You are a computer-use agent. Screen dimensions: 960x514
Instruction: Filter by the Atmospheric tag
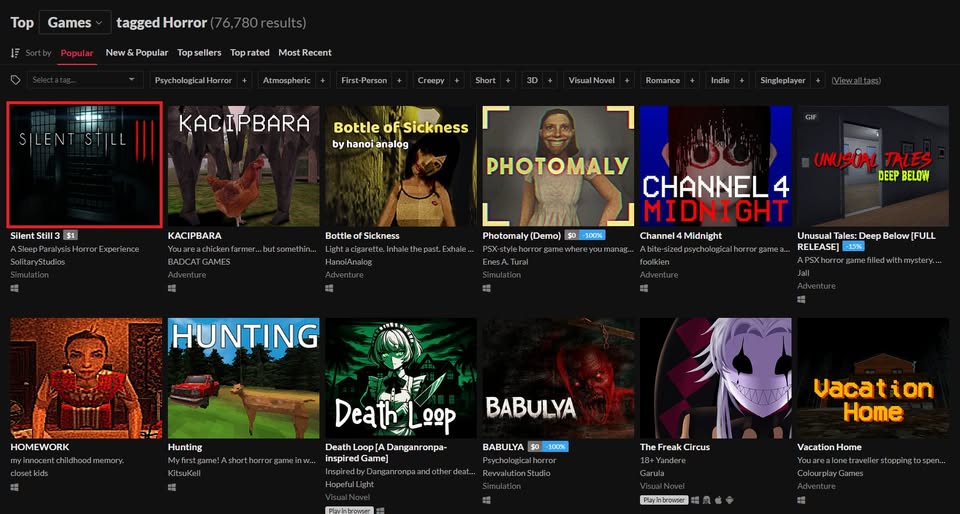(x=287, y=80)
